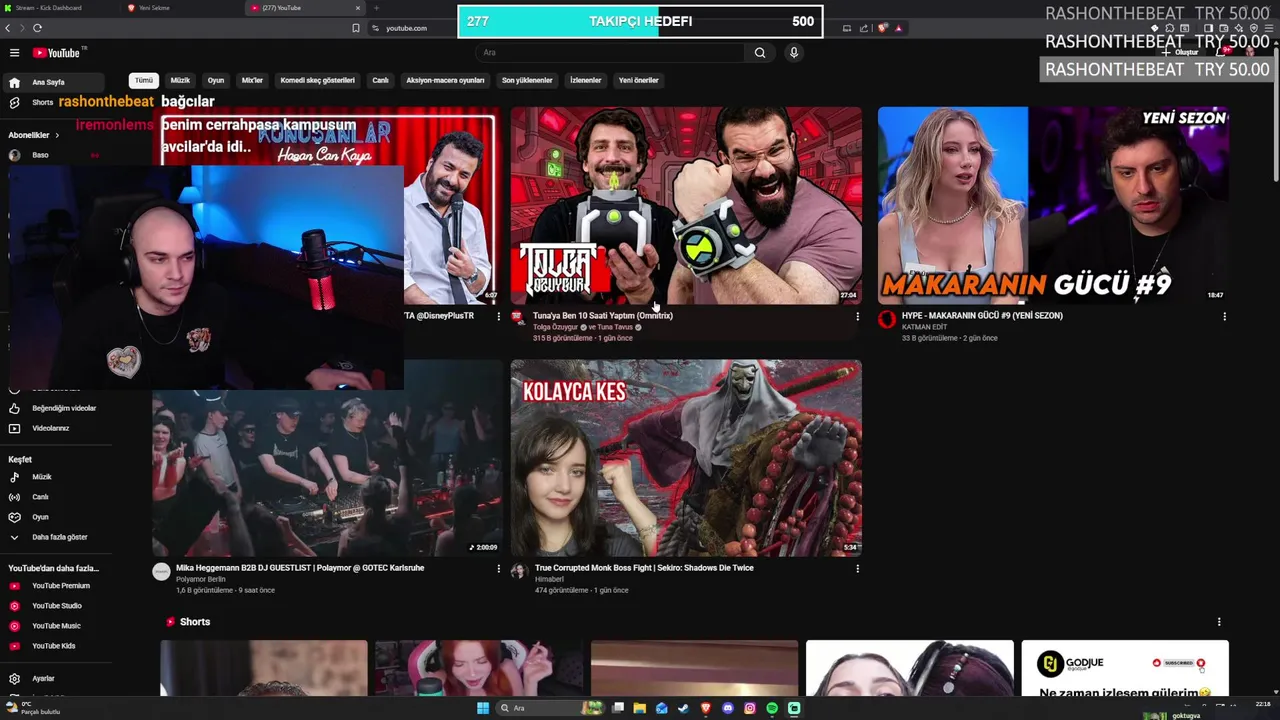Select the Komedi skeç gösterileri chip

click(317, 80)
